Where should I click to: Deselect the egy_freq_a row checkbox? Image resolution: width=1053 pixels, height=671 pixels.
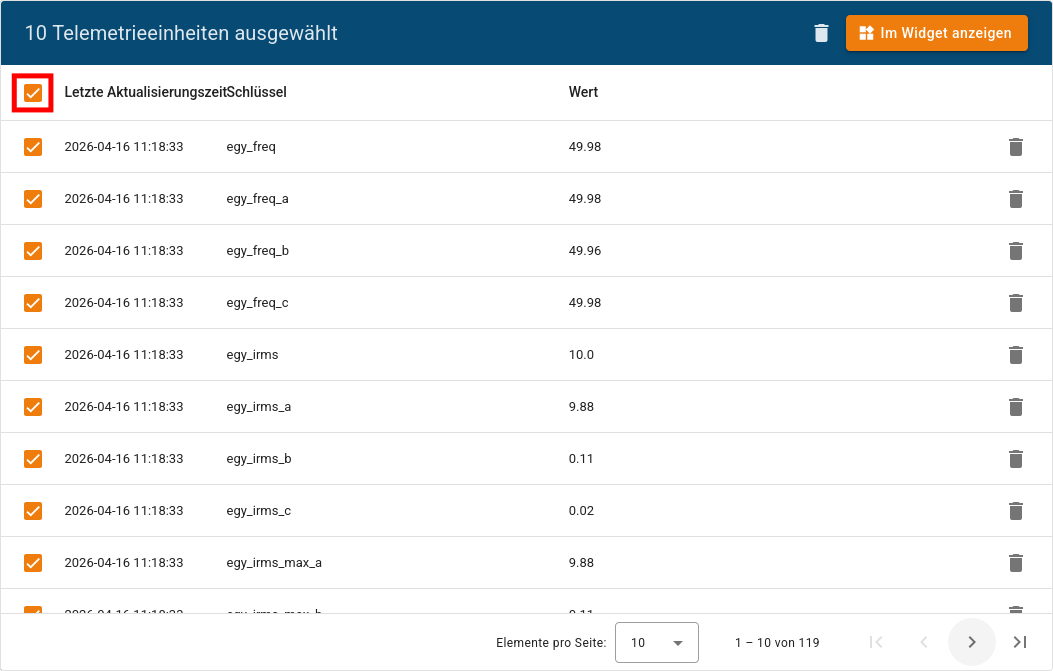33,199
